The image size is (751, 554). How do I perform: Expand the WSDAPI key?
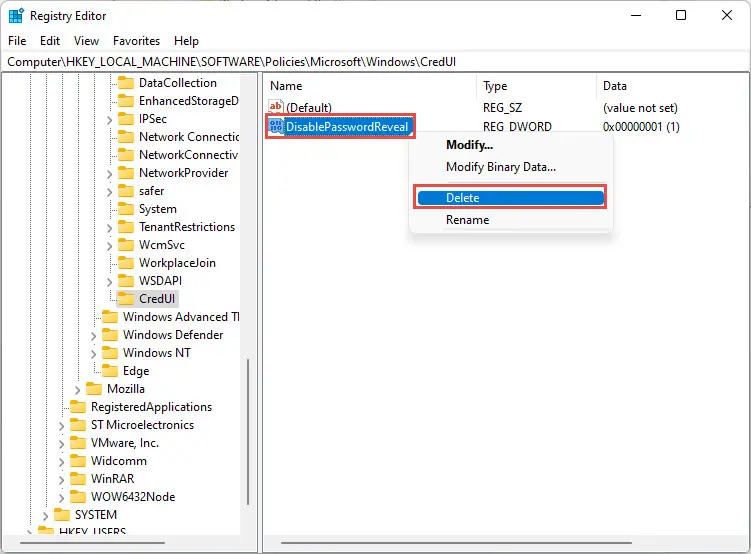click(109, 282)
